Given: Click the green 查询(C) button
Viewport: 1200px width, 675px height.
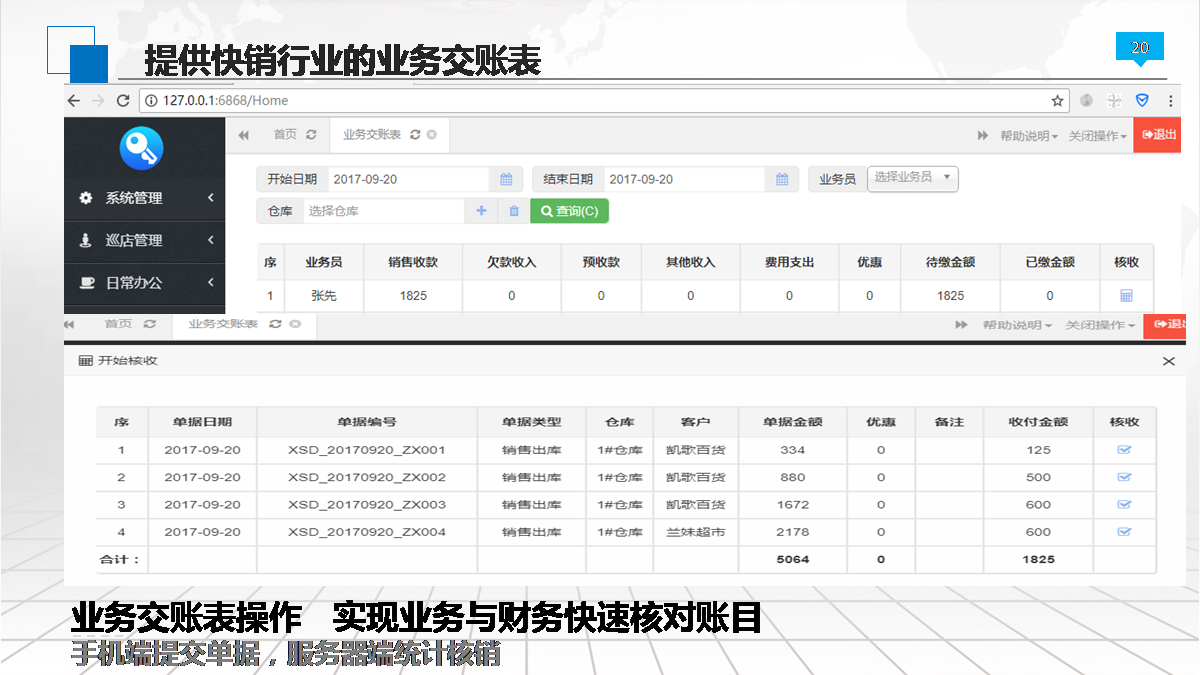Looking at the screenshot, I should click(x=569, y=211).
